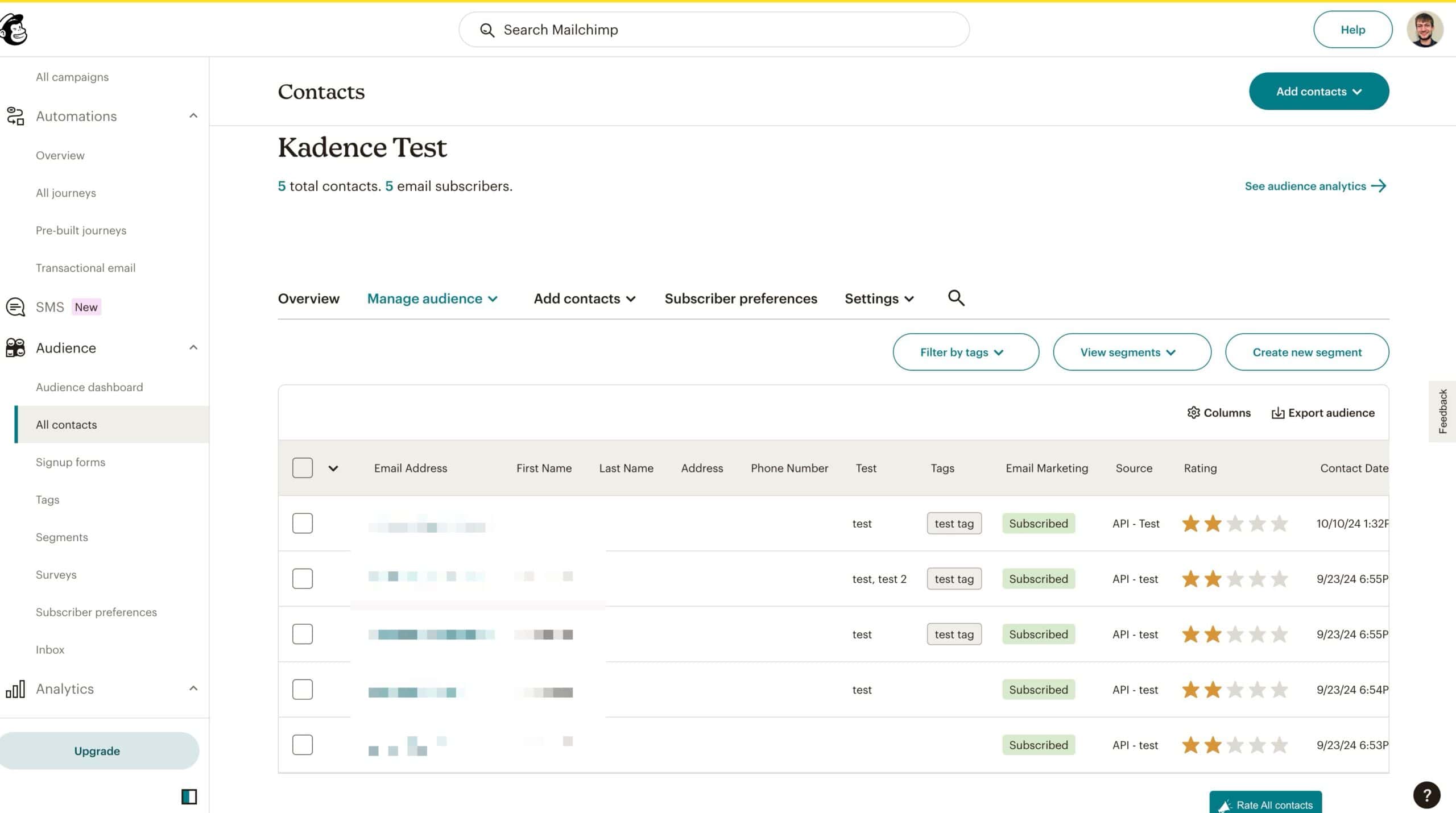The width and height of the screenshot is (1456, 813).
Task: Expand the View segments dropdown
Action: [x=1131, y=352]
